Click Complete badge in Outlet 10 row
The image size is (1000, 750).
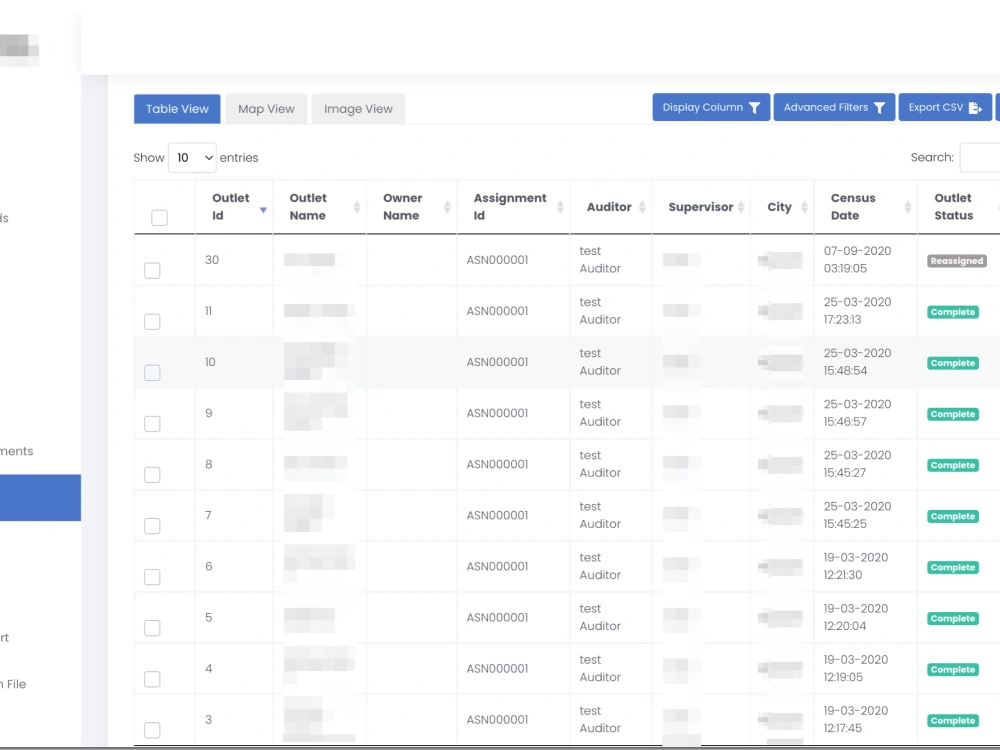[953, 363]
